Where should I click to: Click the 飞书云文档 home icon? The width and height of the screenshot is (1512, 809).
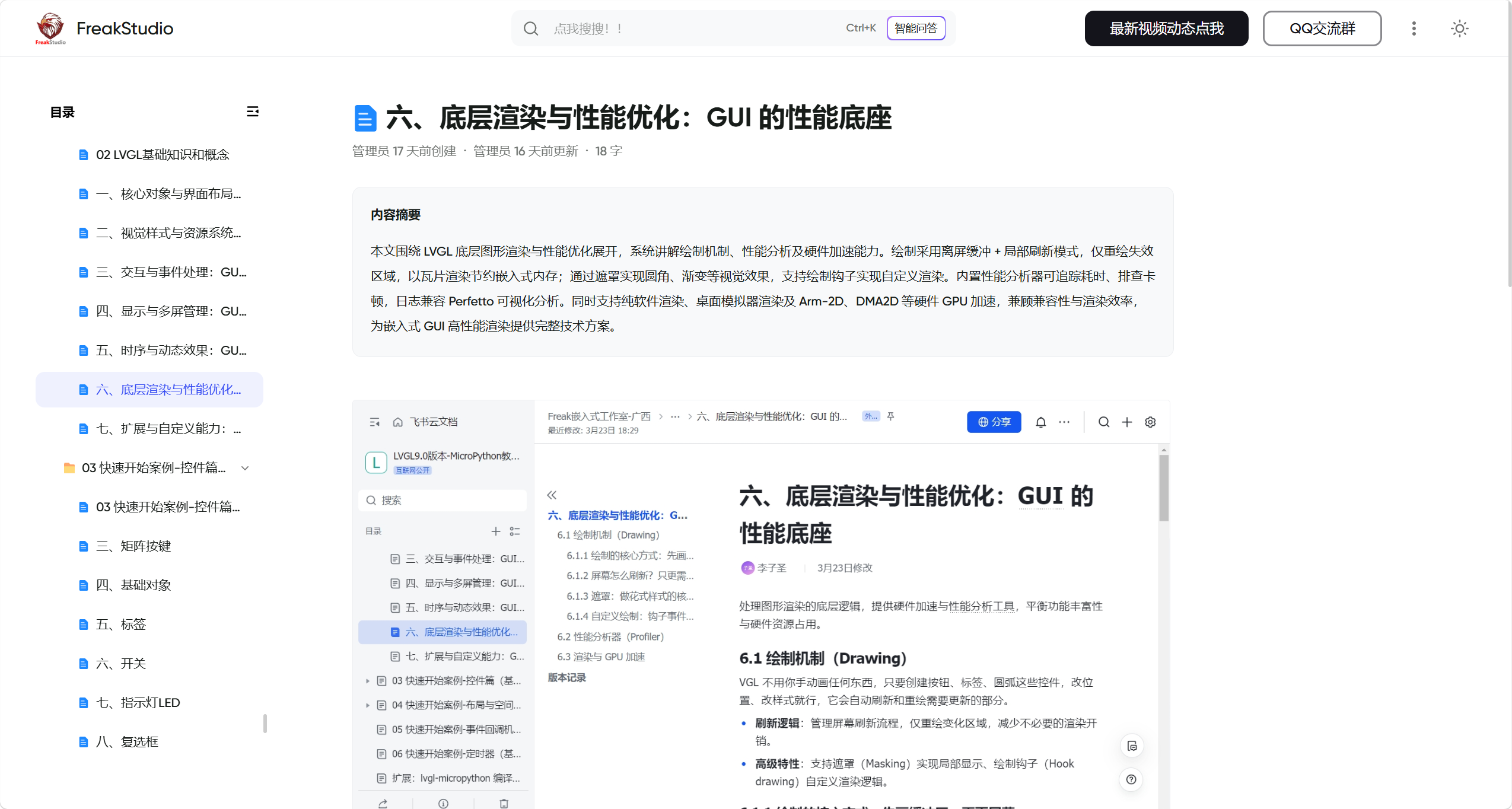coord(397,422)
